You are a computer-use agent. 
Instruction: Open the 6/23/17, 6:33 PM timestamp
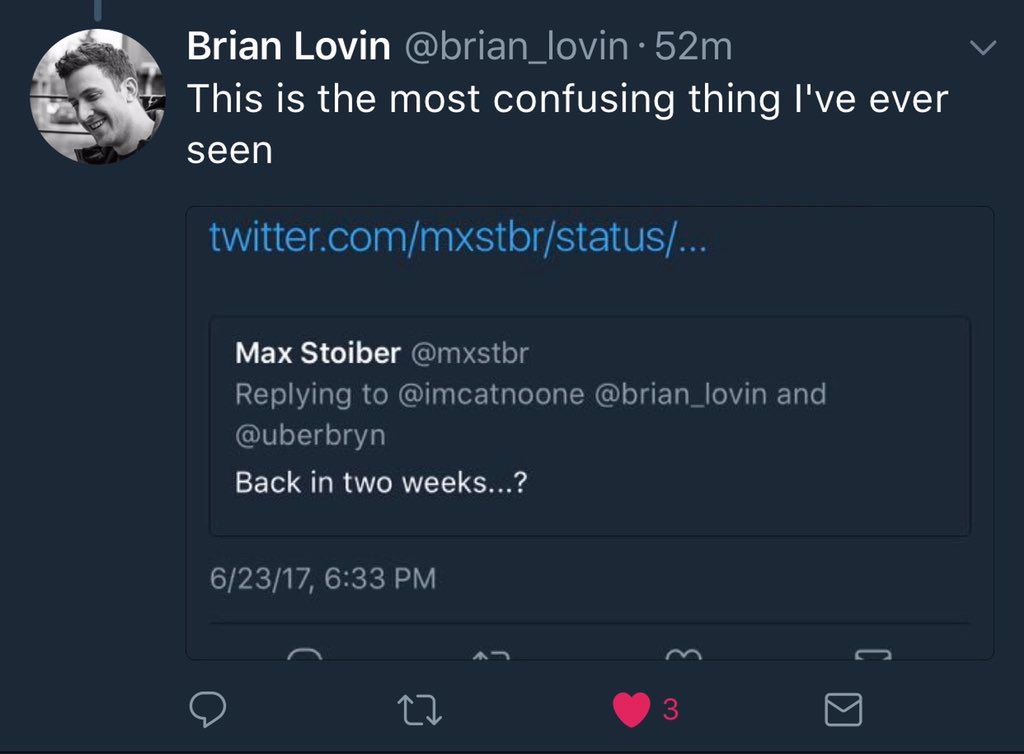click(323, 578)
